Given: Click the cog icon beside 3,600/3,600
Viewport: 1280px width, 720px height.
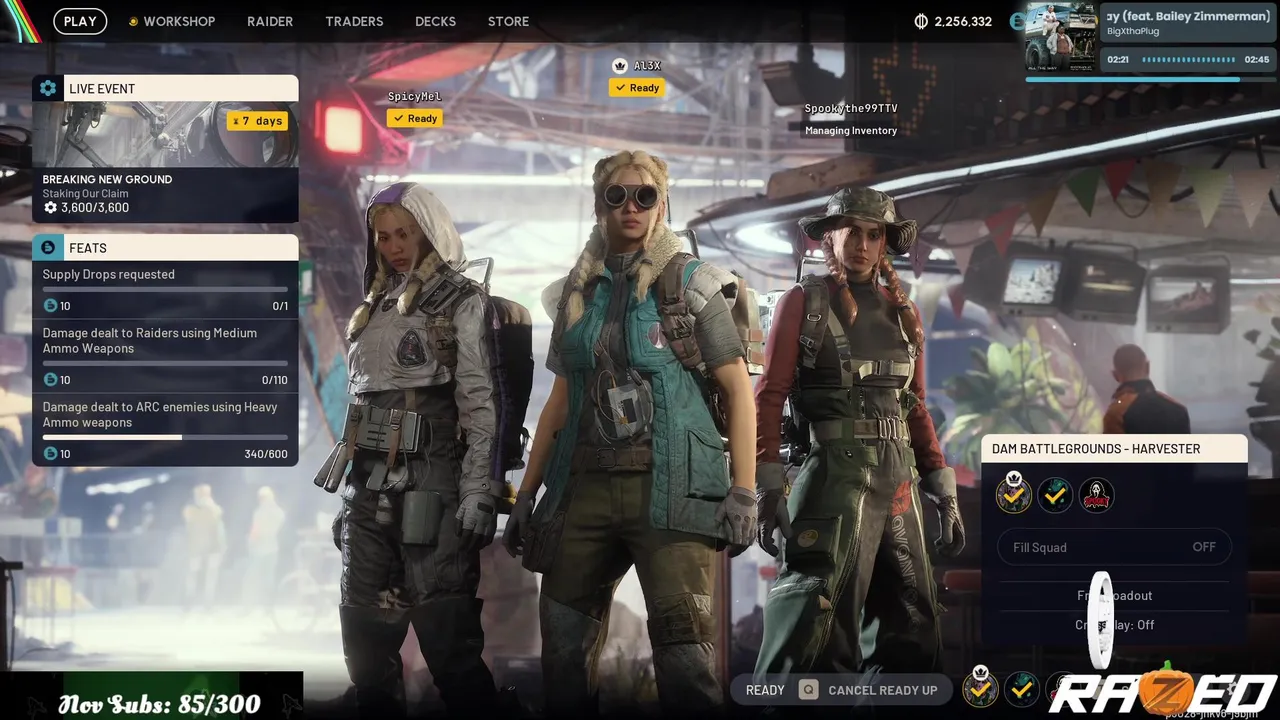Looking at the screenshot, I should click(x=50, y=208).
